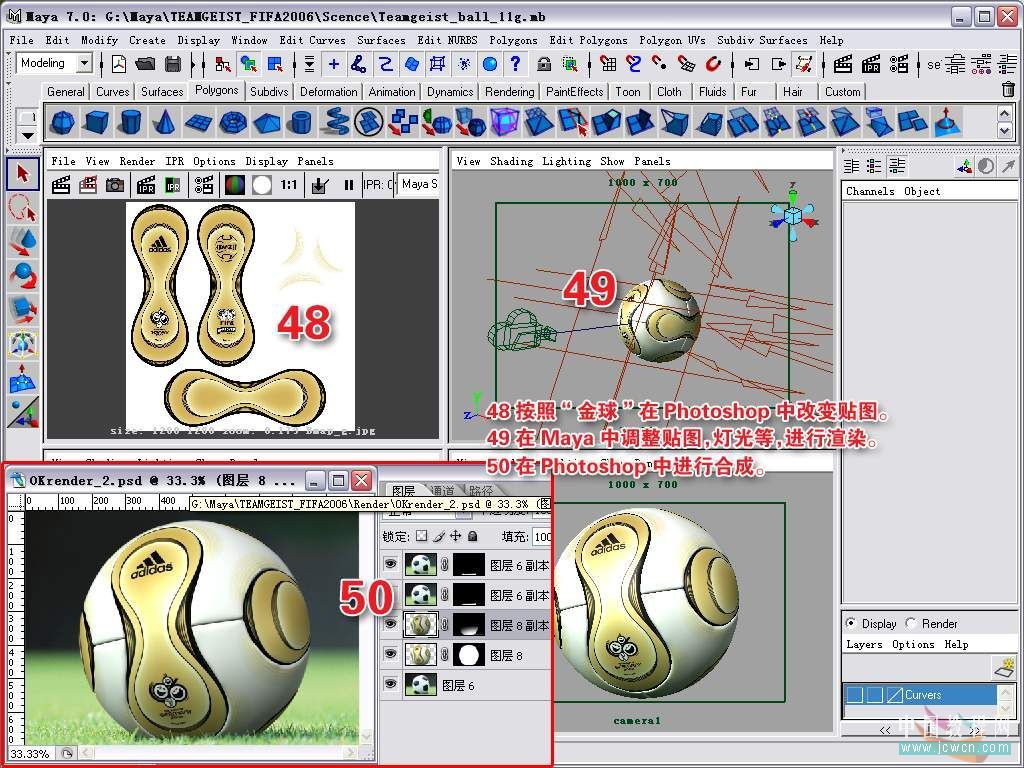Create new layer icon in layer editor
Image resolution: width=1024 pixels, height=768 pixels.
pos(1004,667)
